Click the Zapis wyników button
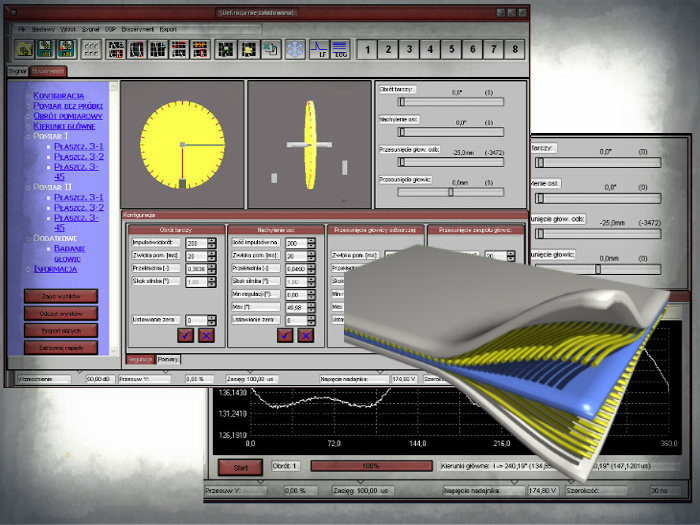 60,296
